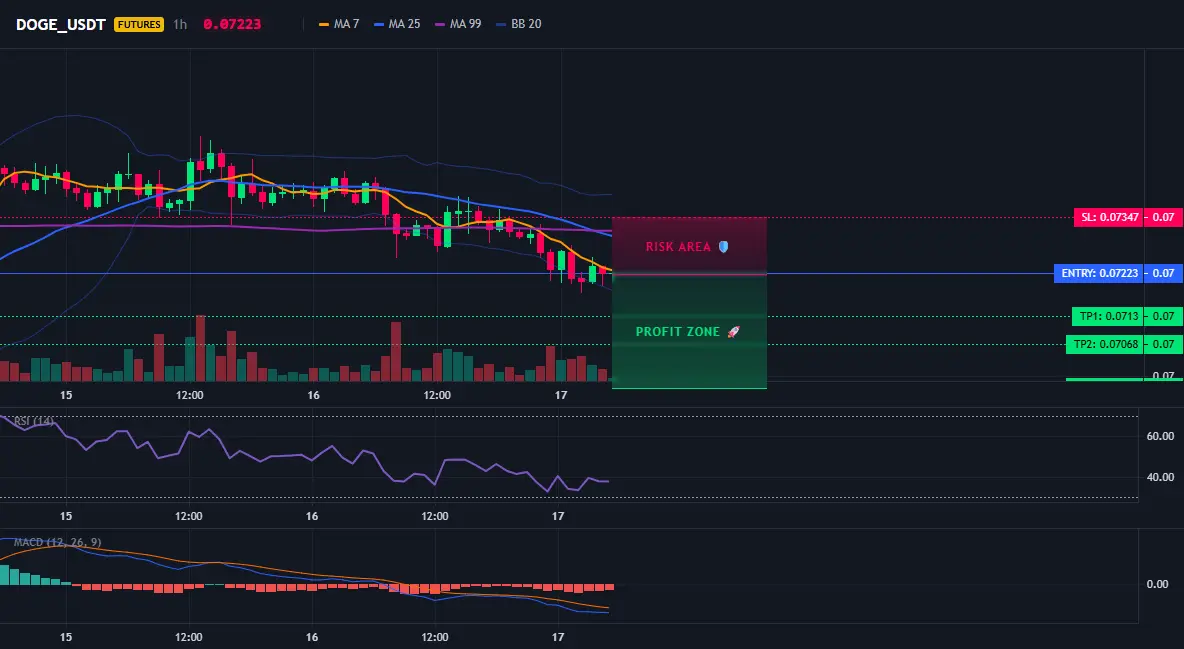Open the DOGE_USDT symbol selector
The height and width of the screenshot is (649, 1184).
click(x=60, y=24)
